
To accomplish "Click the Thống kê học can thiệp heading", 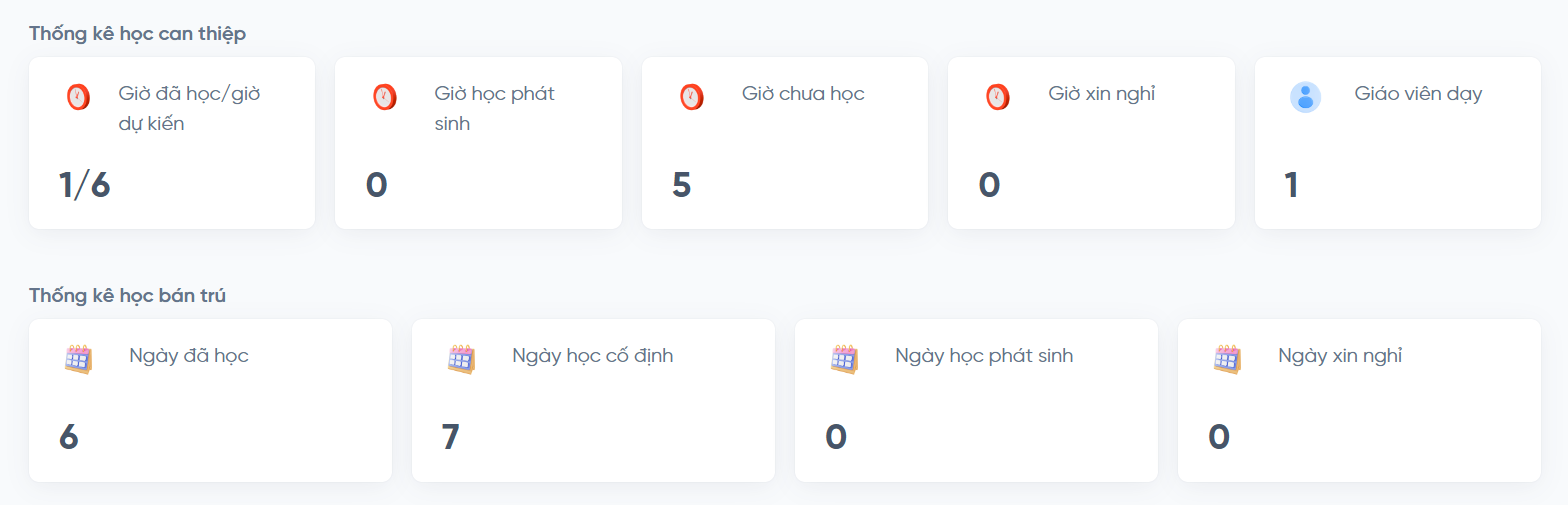I will coord(137,34).
